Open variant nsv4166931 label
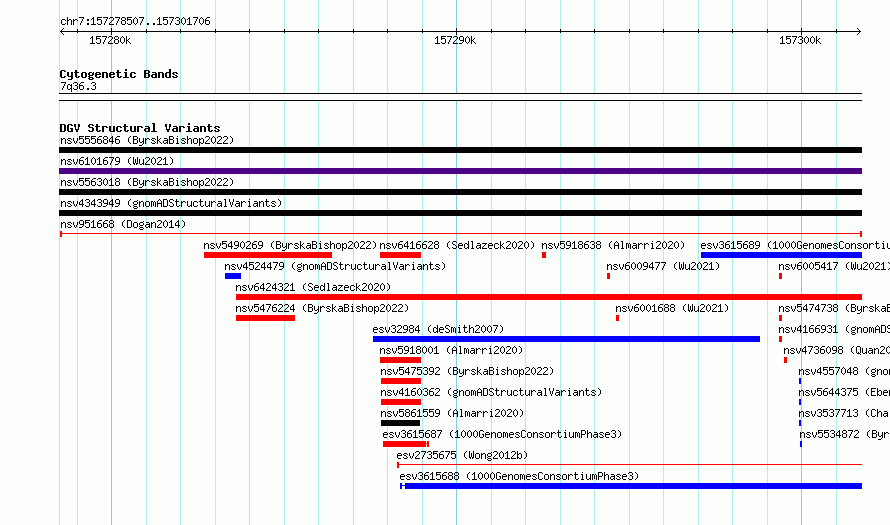 pyautogui.click(x=834, y=329)
